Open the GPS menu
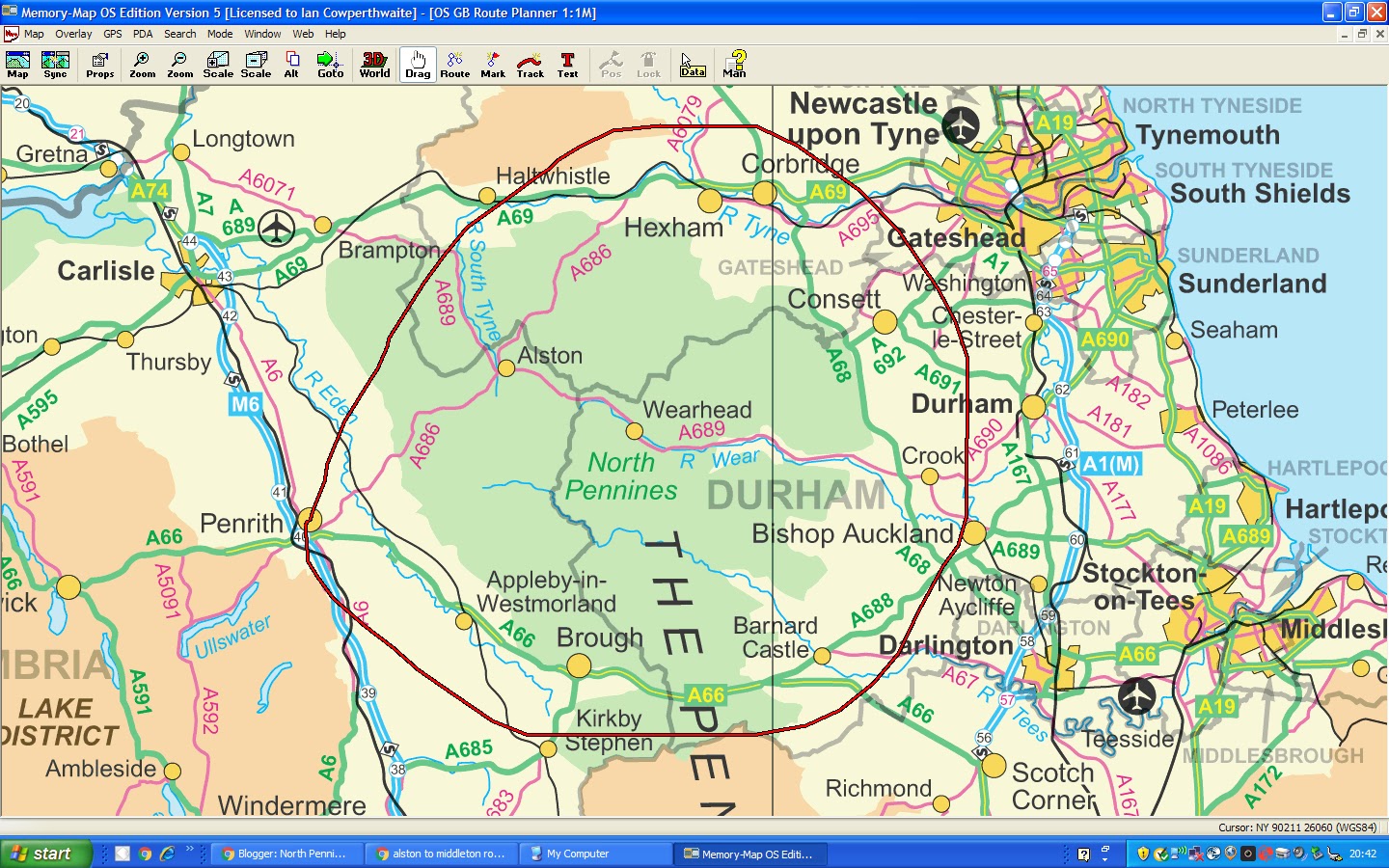Screen dimensions: 1389x868 click(x=112, y=34)
